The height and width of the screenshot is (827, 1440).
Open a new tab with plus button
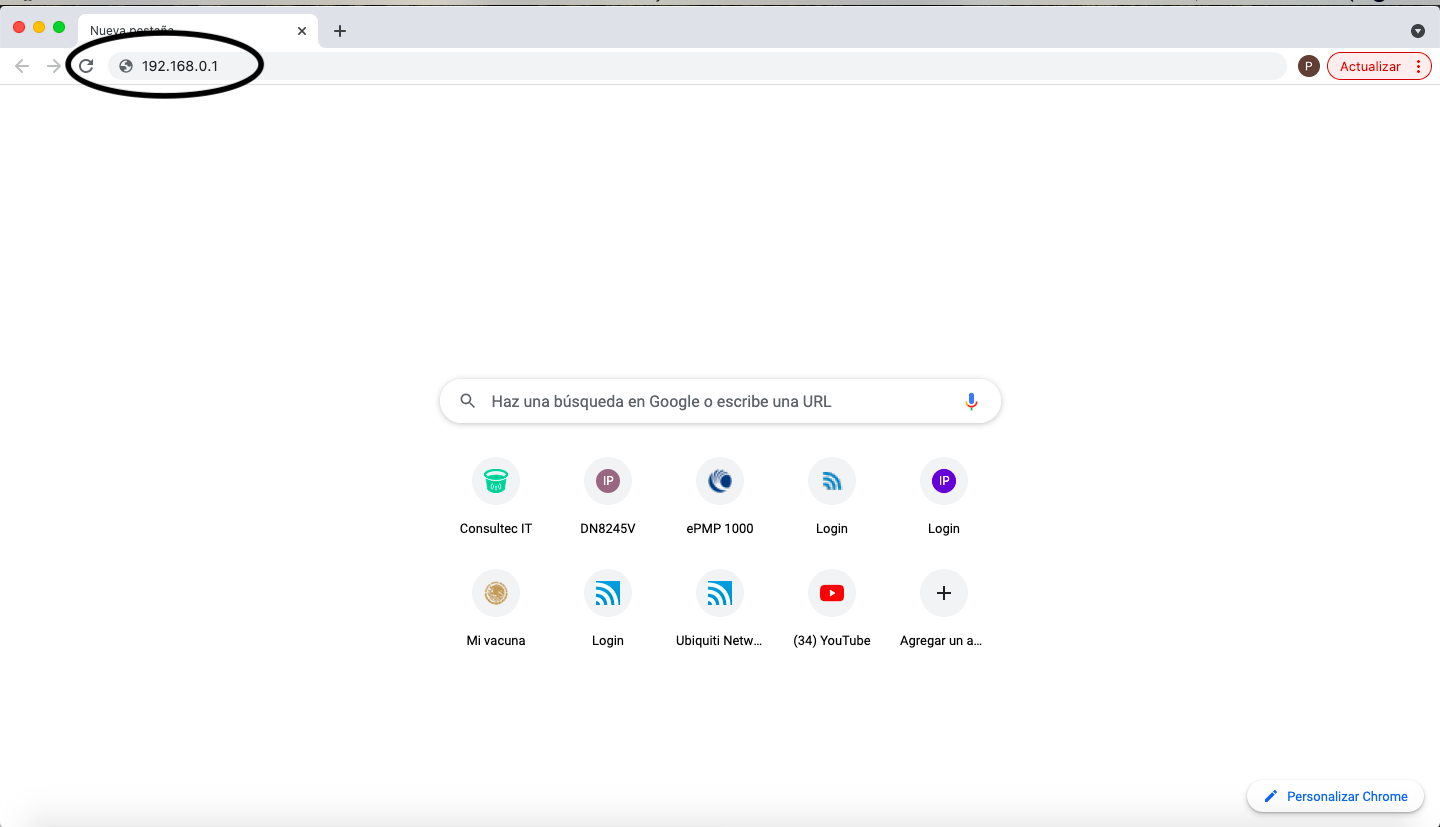pos(340,31)
